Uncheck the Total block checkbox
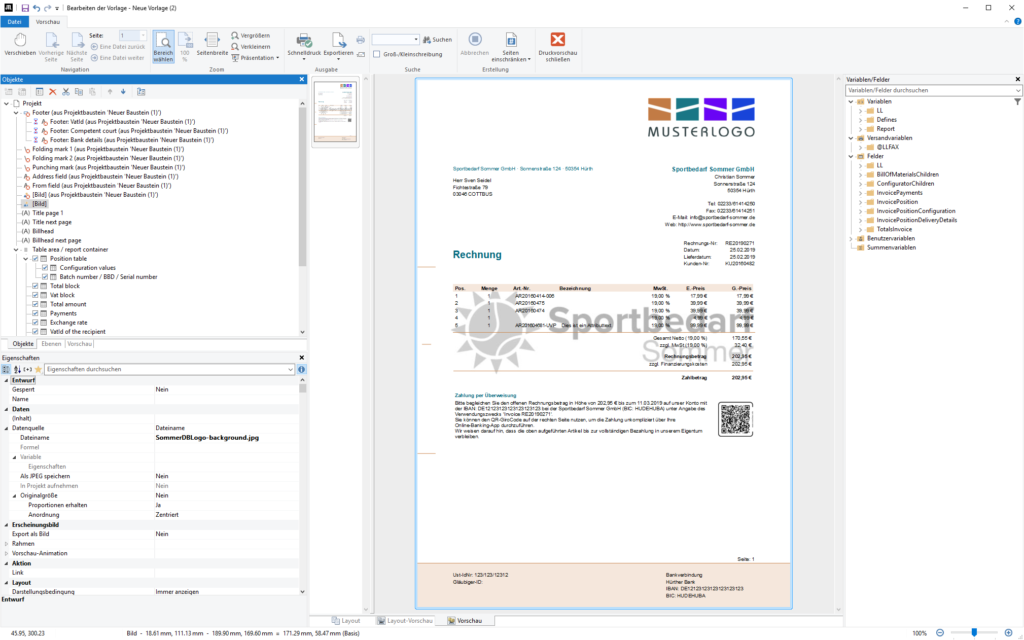This screenshot has width=1024, height=640. click(36, 286)
